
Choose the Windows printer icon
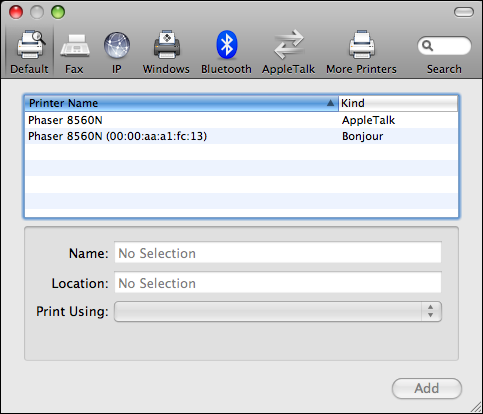pos(167,45)
